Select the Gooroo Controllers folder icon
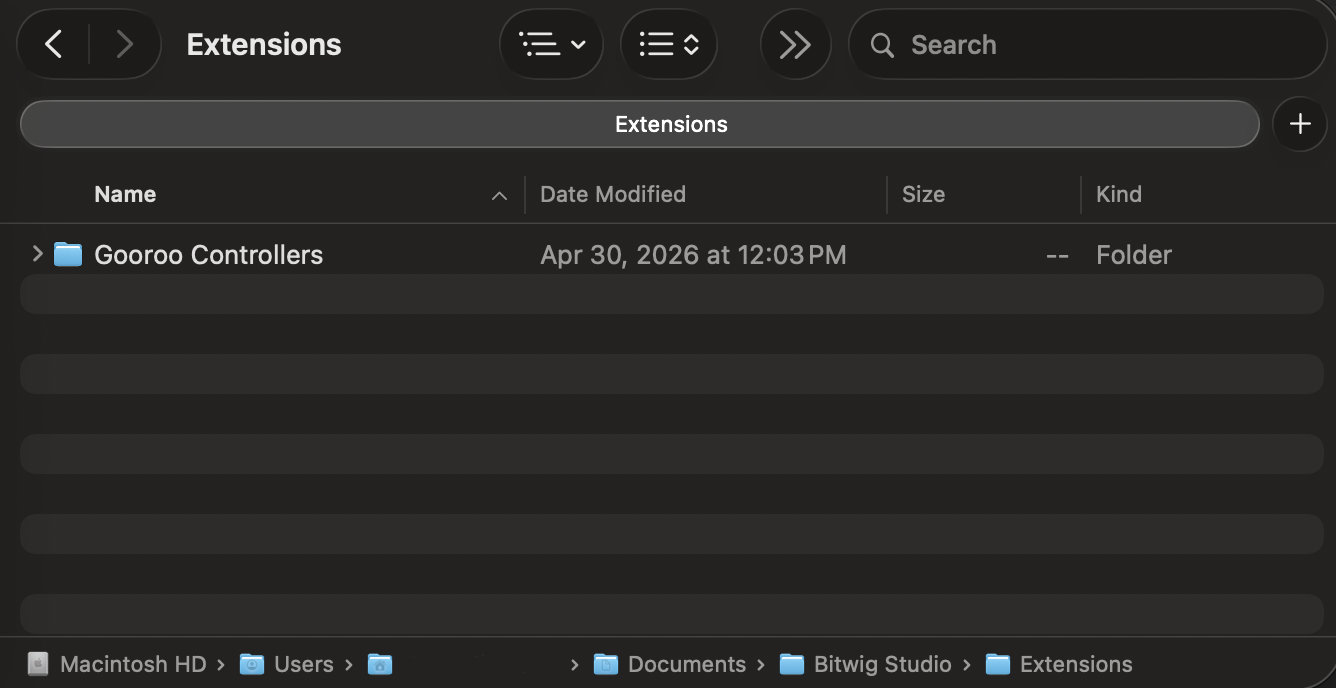The height and width of the screenshot is (688, 1336). 68,254
